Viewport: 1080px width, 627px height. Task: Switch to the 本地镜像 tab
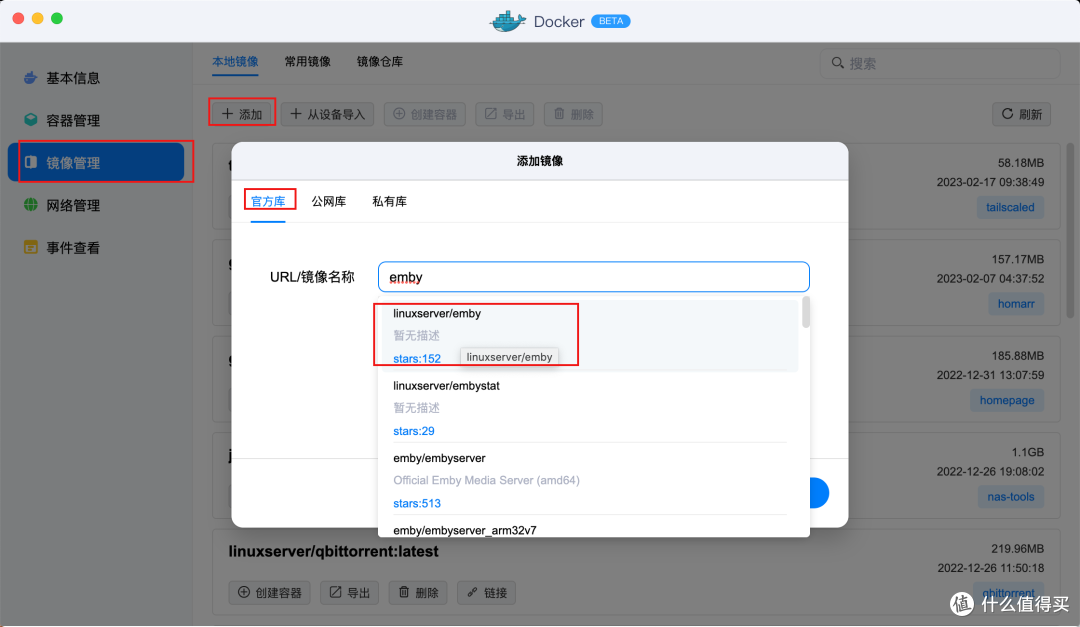click(x=235, y=62)
